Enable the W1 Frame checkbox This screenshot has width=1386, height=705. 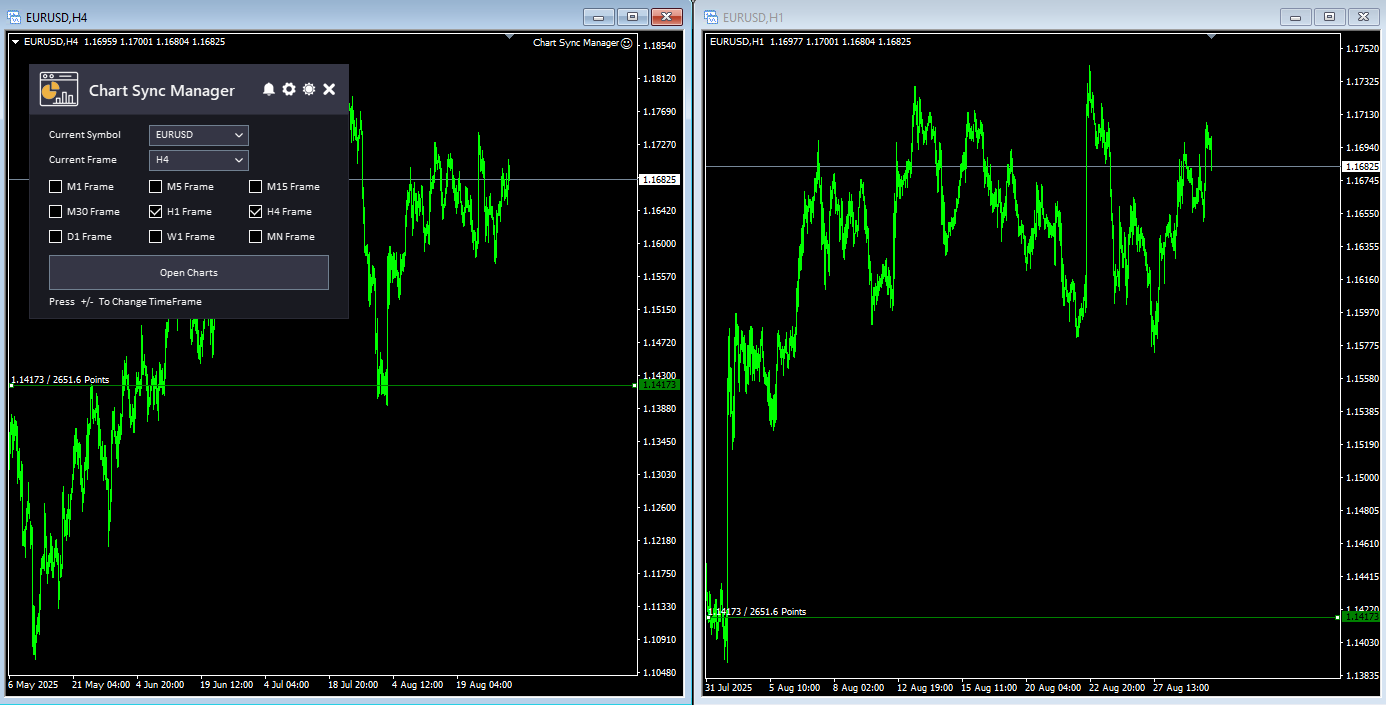pyautogui.click(x=156, y=236)
